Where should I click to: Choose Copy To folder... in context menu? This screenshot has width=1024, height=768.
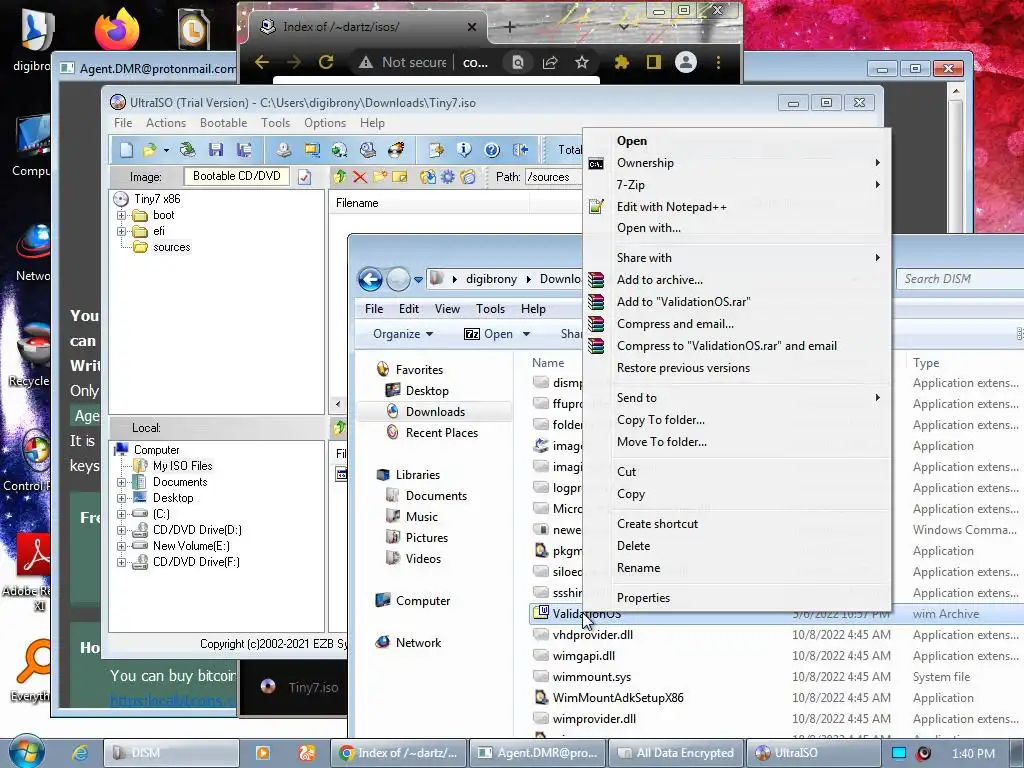(738, 420)
